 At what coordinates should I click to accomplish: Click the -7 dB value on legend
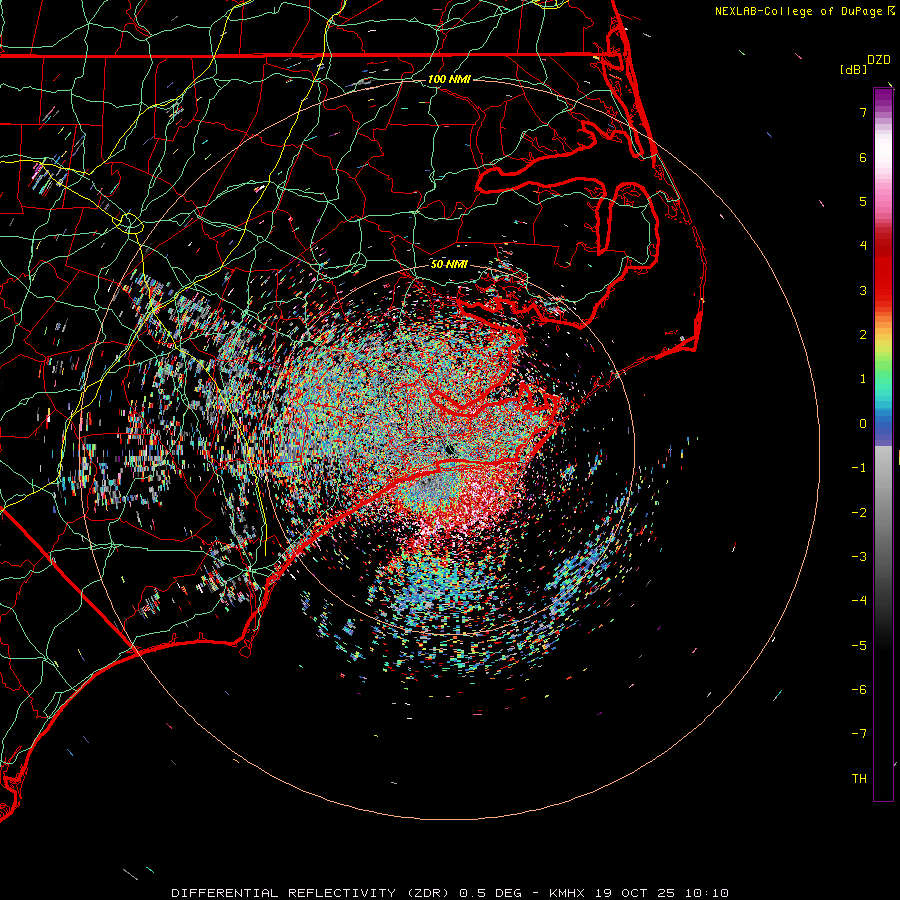click(x=859, y=734)
